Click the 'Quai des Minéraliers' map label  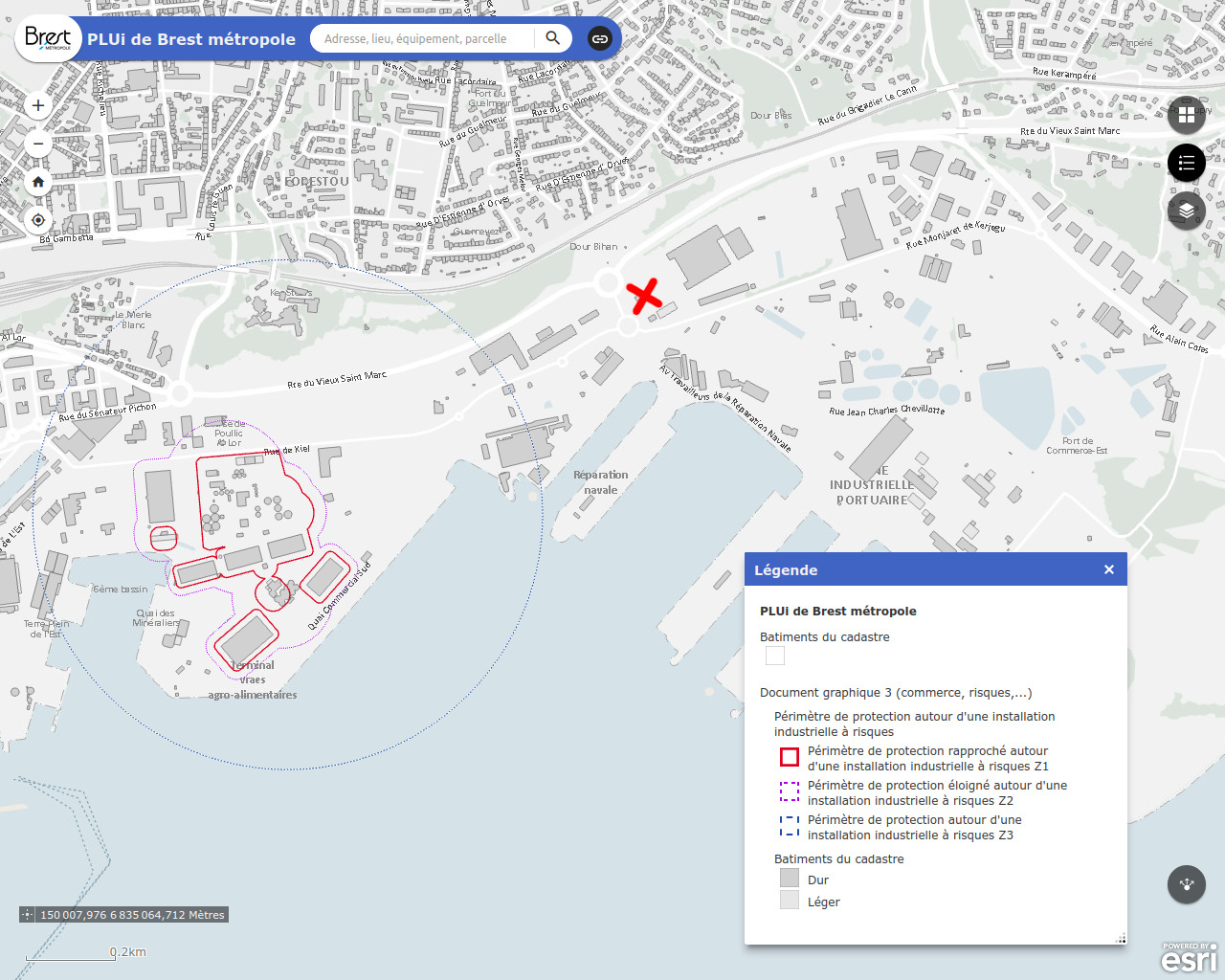(x=156, y=618)
